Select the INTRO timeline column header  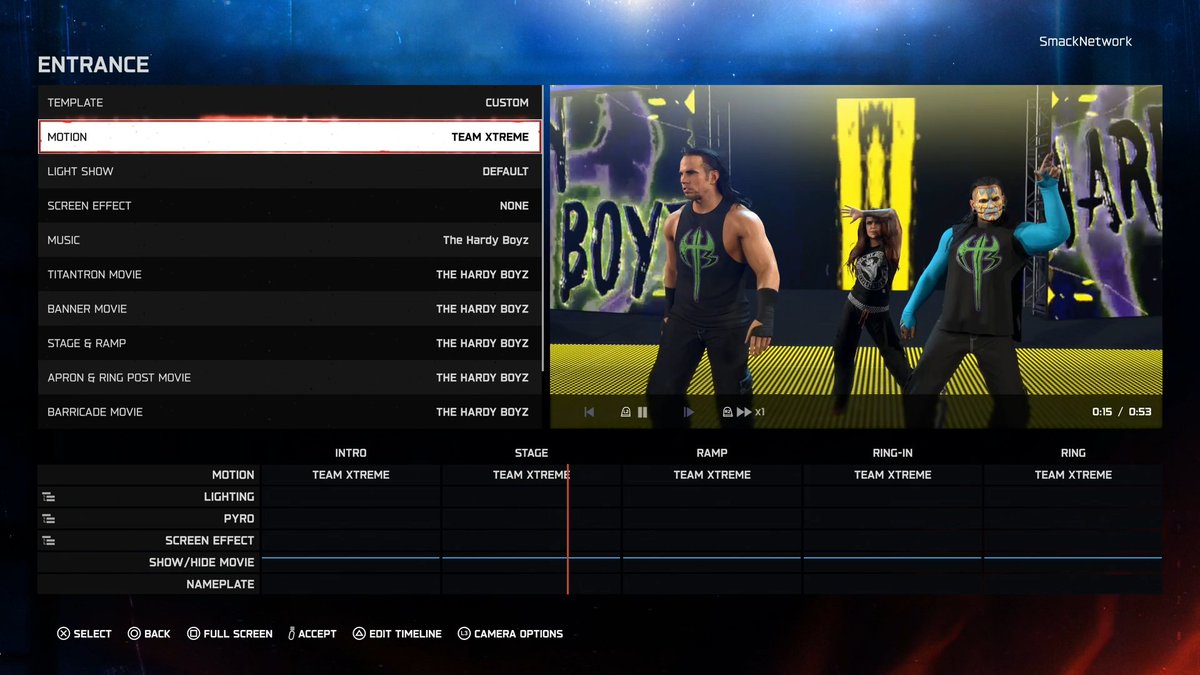[x=351, y=453]
